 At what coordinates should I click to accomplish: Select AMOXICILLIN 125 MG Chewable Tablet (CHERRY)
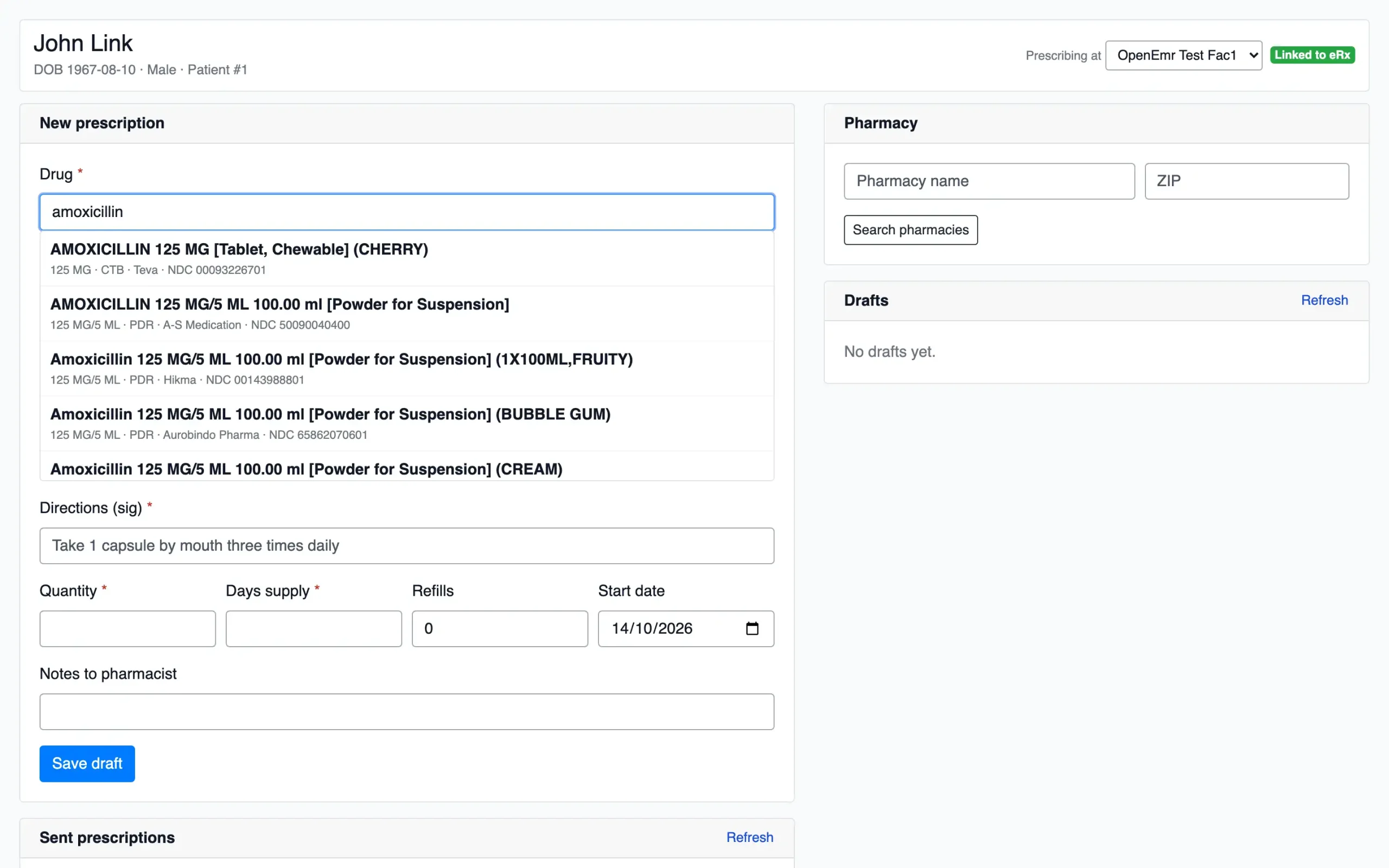[407, 258]
